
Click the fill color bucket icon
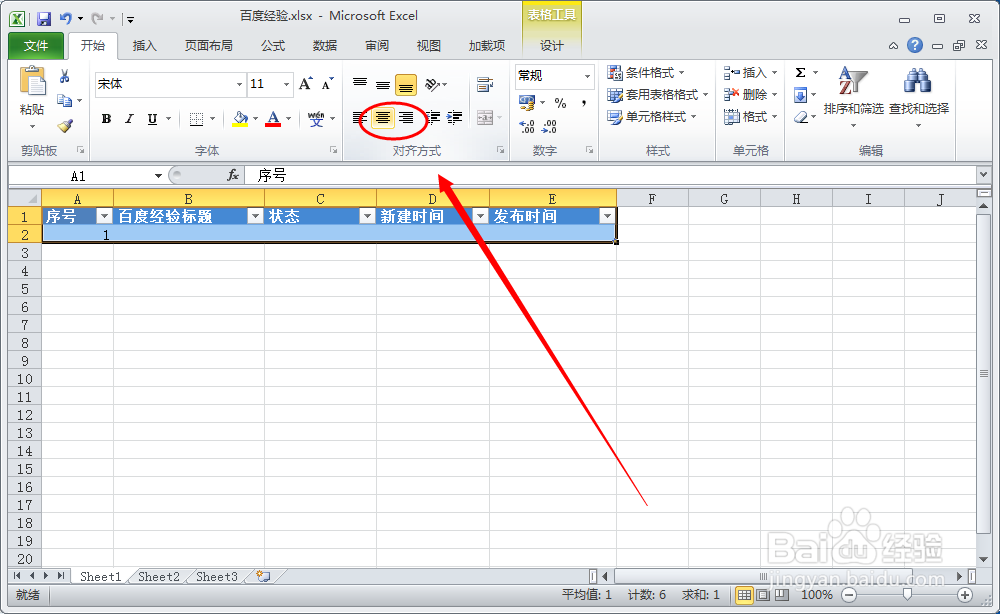click(x=240, y=119)
